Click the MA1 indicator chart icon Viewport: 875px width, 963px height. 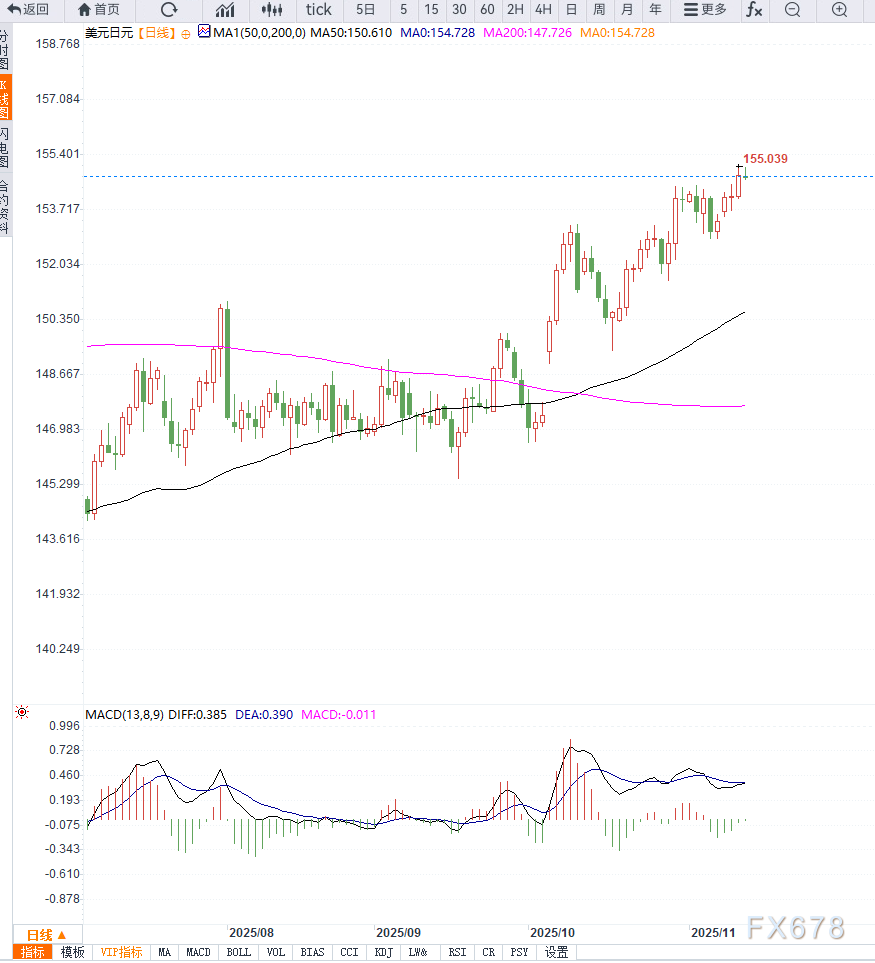[204, 33]
